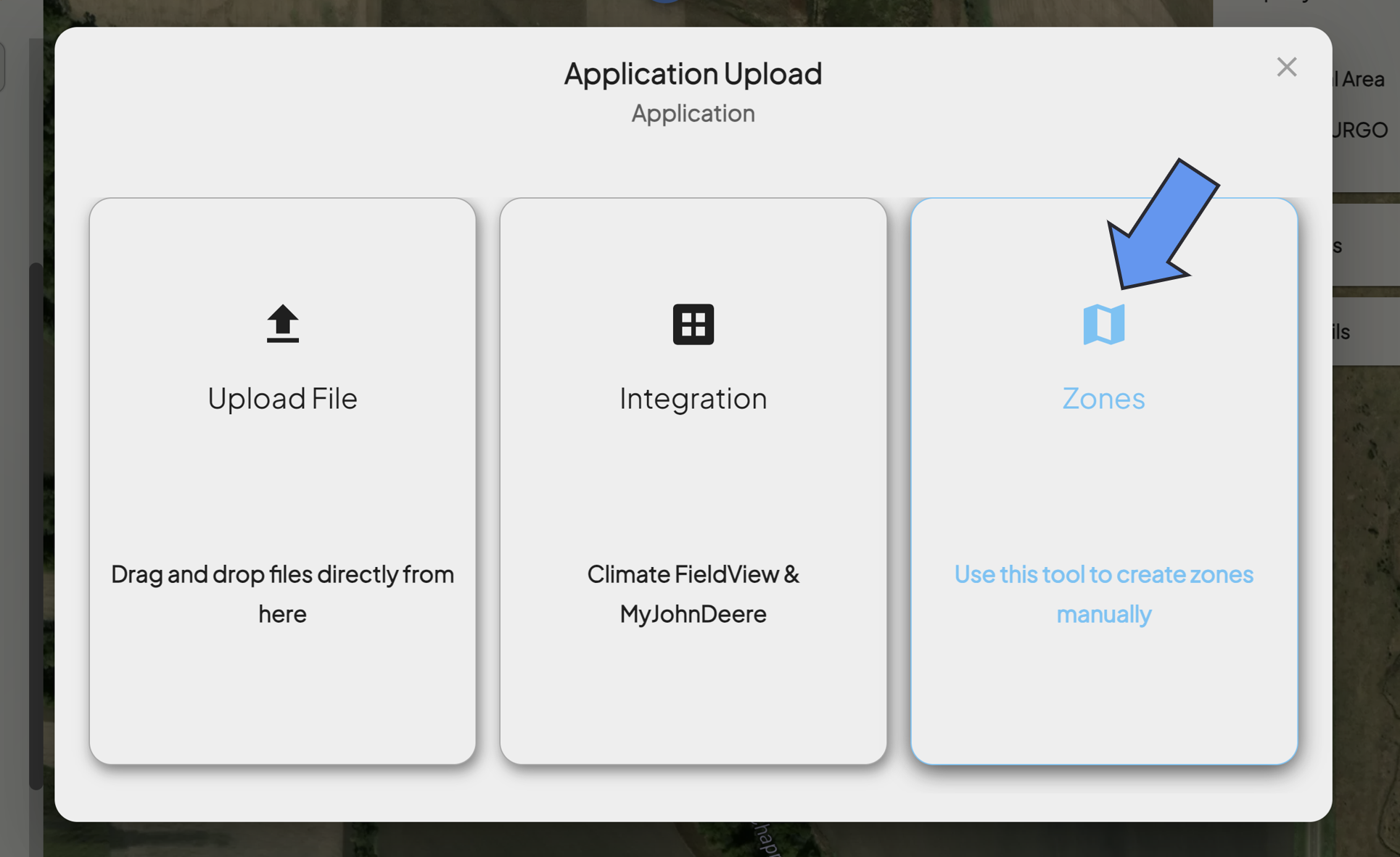Click the partially hidden panel ending in 's'
Screen dimensions: 1400x857
pyautogui.click(x=1366, y=245)
